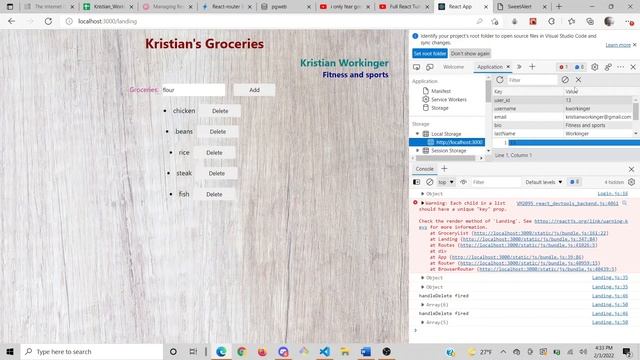The width and height of the screenshot is (640, 360).
Task: Select Manifest in the Application sidebar
Action: click(441, 91)
